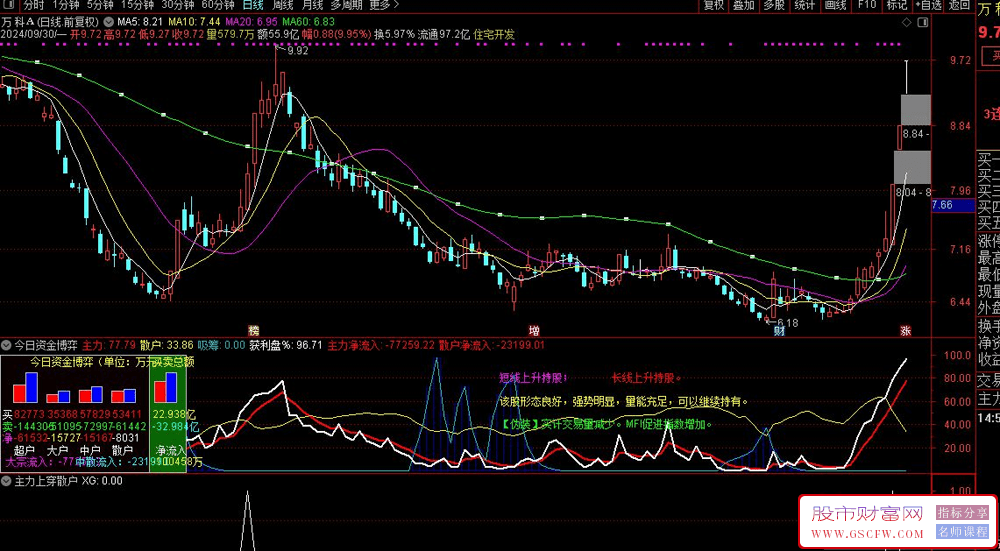Toggle the side panel icon beside the diamond

pyautogui.click(x=922, y=22)
